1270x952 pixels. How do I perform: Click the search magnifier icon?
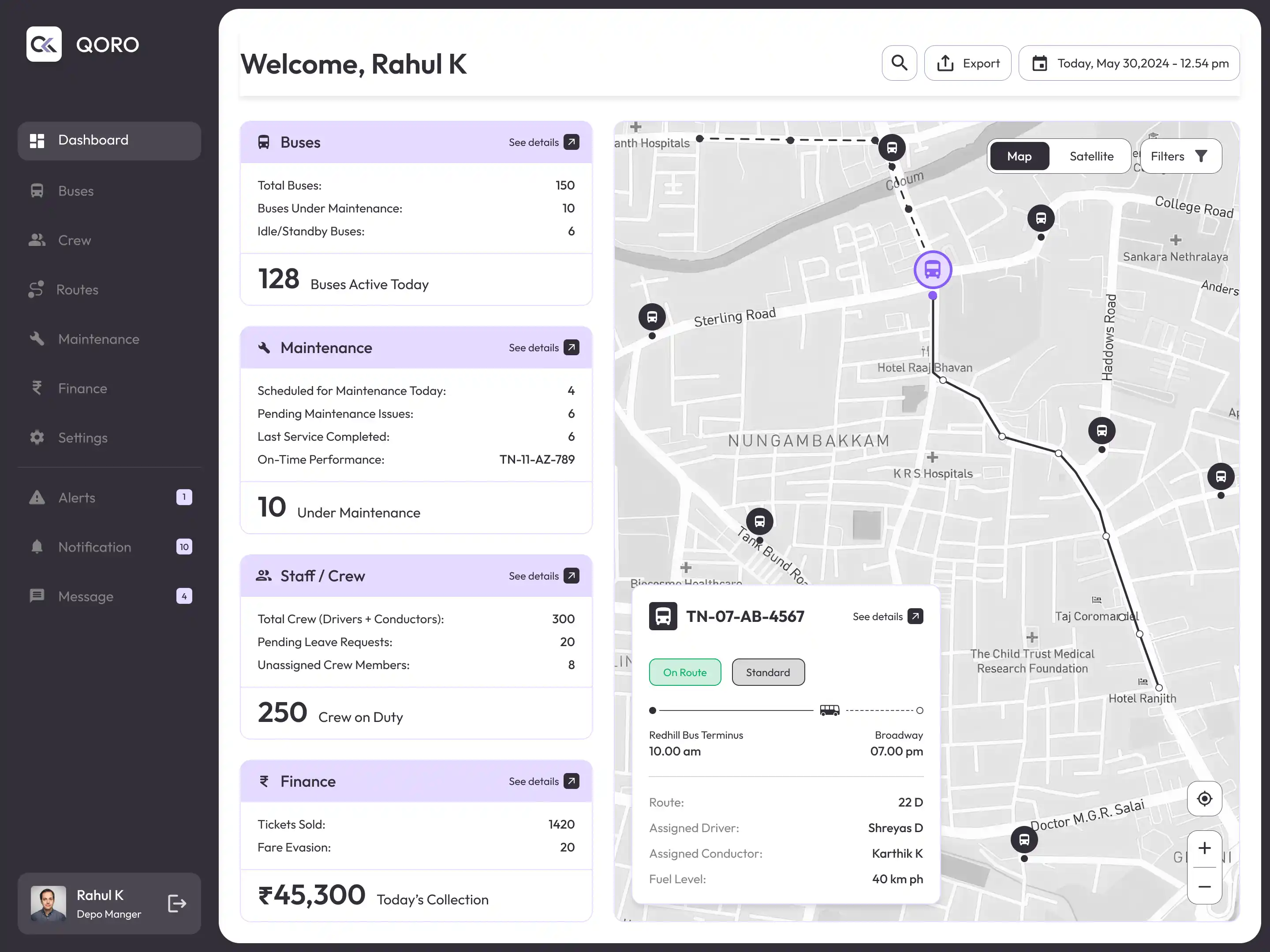click(899, 63)
